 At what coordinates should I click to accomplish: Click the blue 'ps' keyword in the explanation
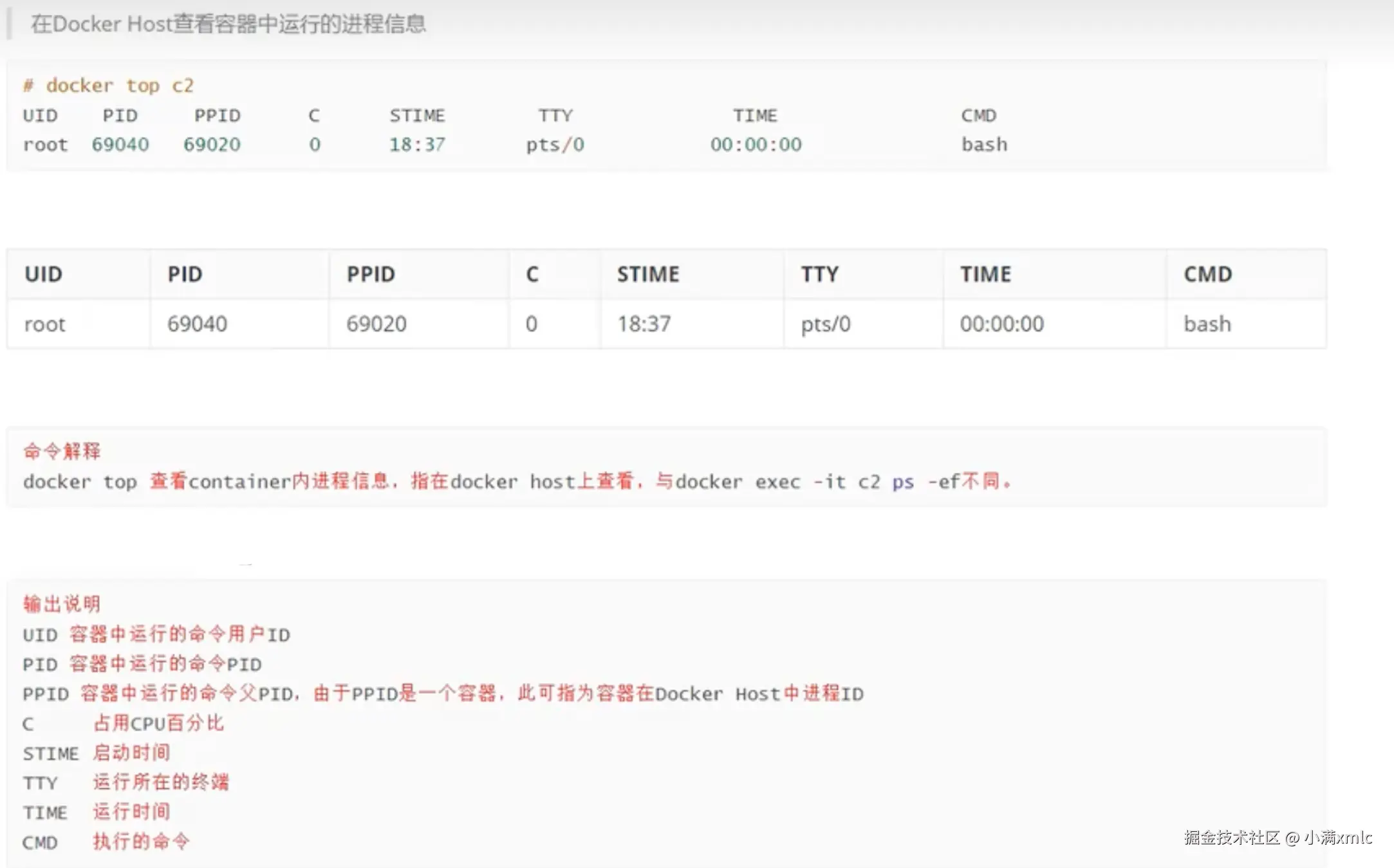(903, 481)
